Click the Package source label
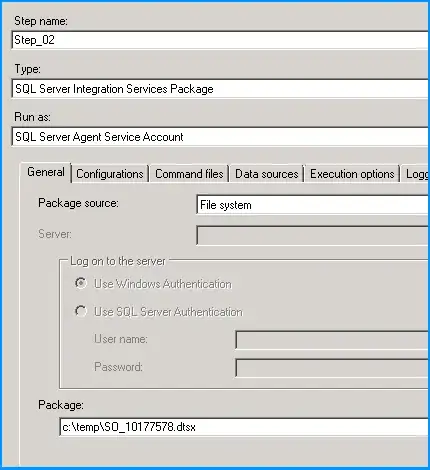Viewport: 430px width, 470px height. pos(78,203)
